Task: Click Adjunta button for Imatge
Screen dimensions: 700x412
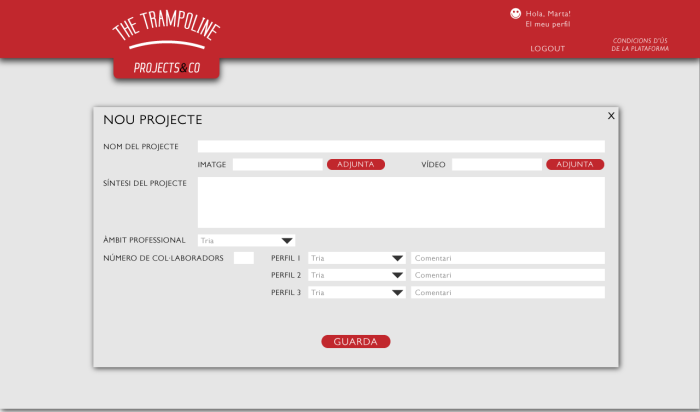Action: click(355, 164)
